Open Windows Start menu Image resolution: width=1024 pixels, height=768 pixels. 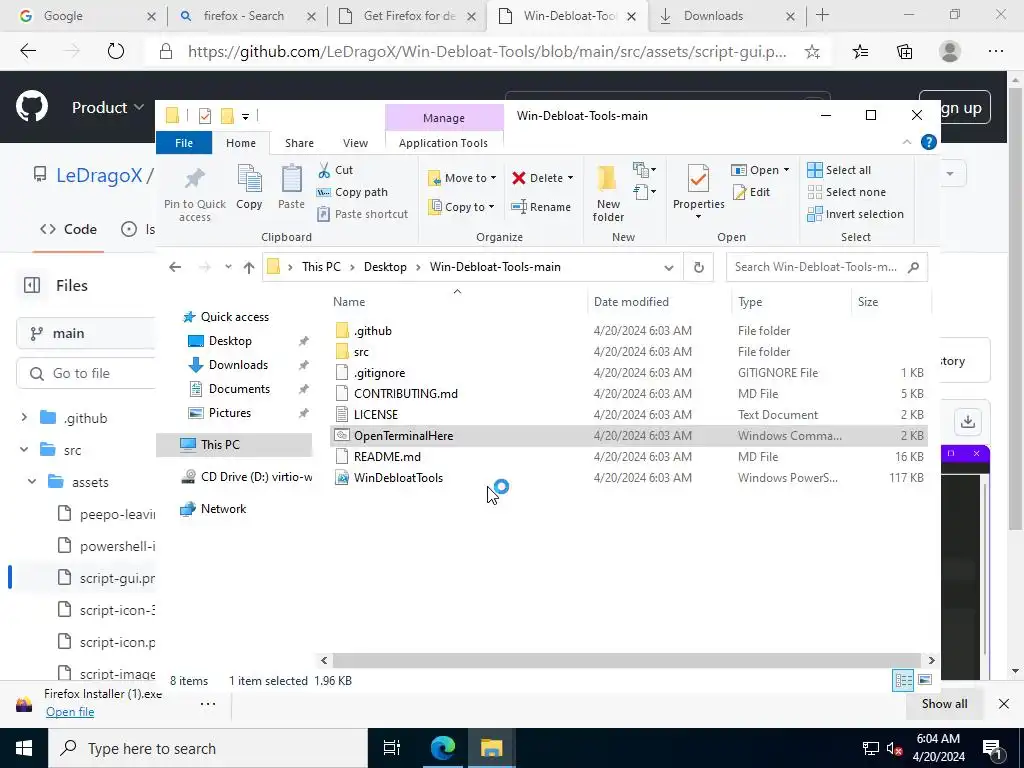coord(24,748)
